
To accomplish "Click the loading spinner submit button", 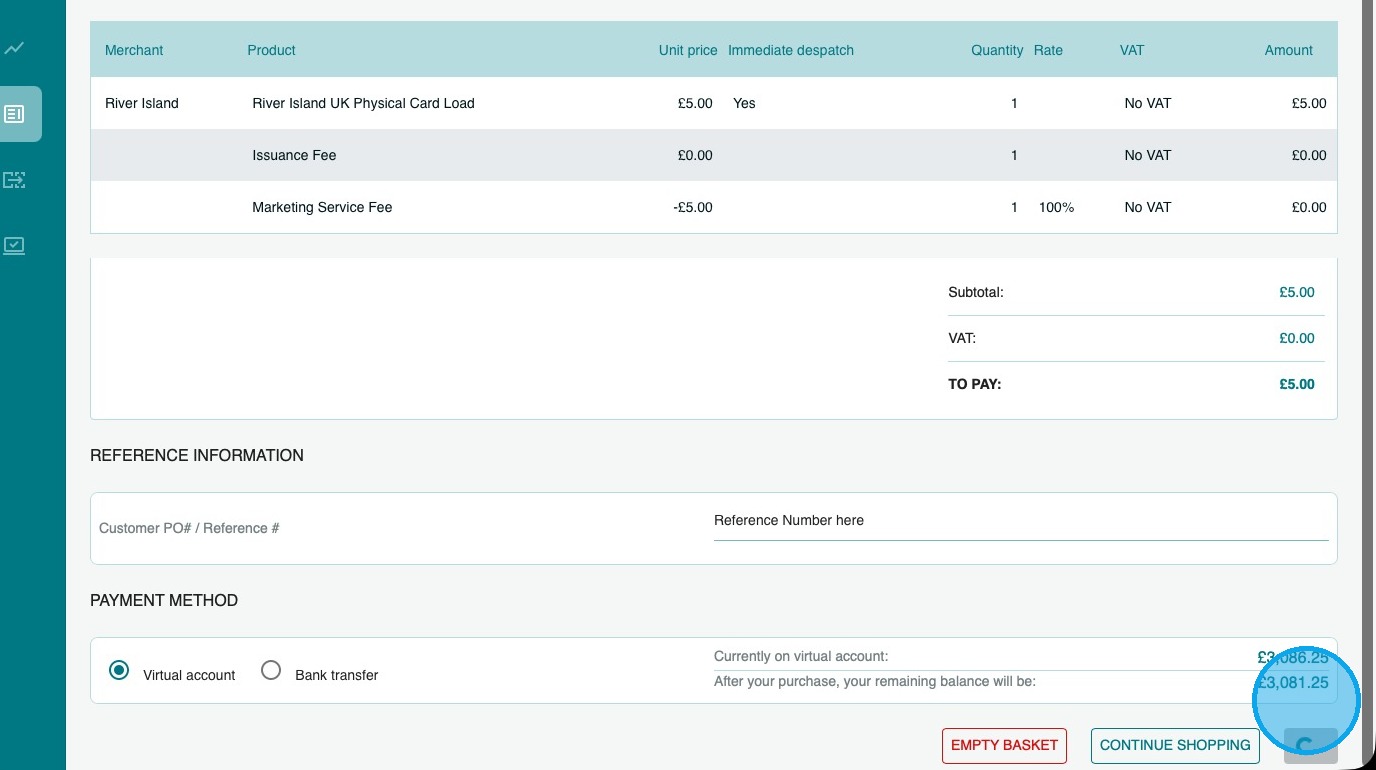I will coord(1310,745).
